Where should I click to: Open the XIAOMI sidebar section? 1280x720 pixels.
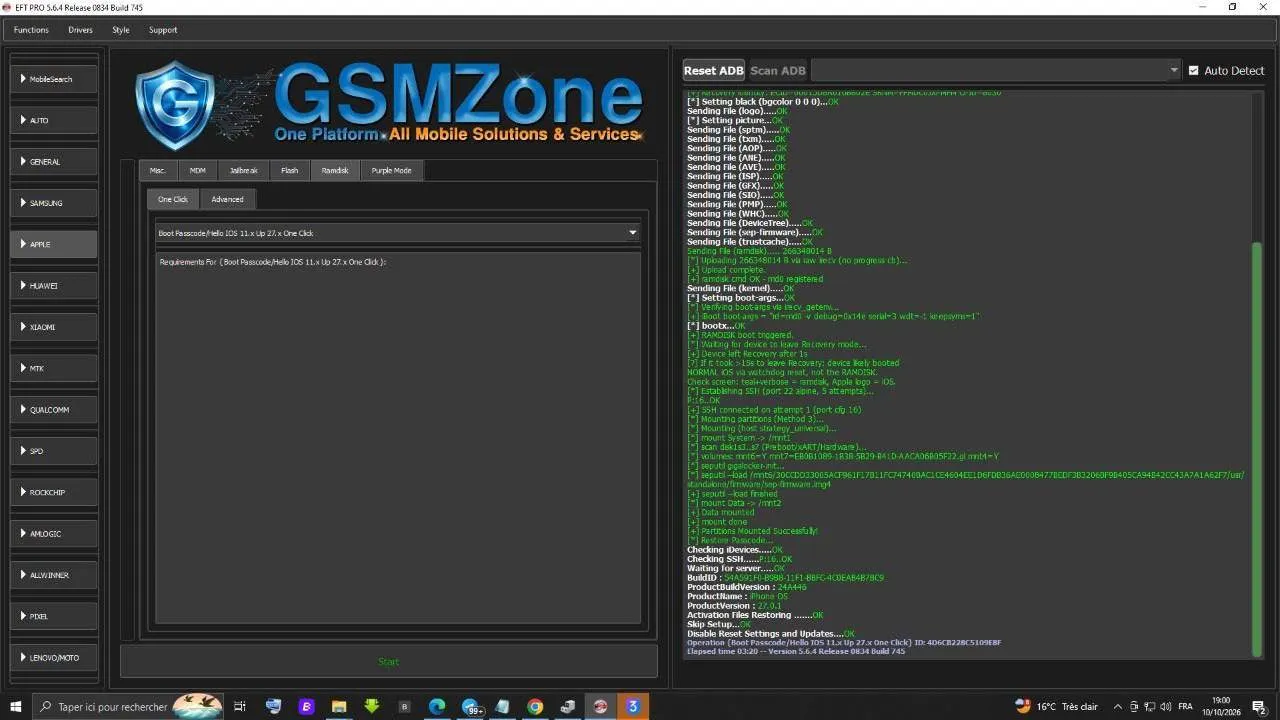coord(54,327)
